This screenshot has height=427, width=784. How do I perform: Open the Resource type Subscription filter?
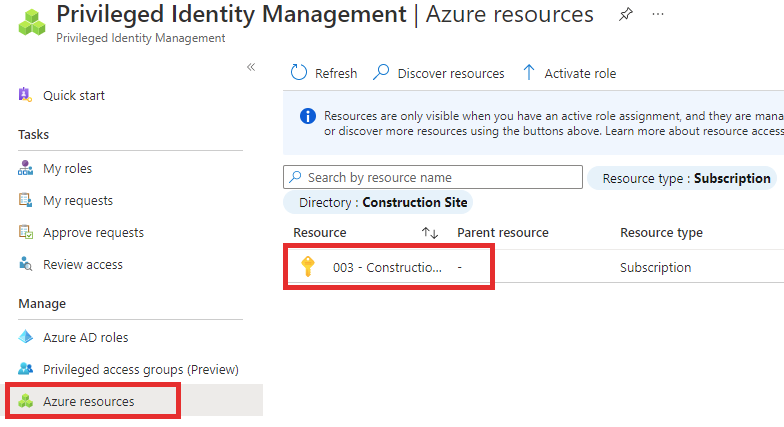click(682, 178)
